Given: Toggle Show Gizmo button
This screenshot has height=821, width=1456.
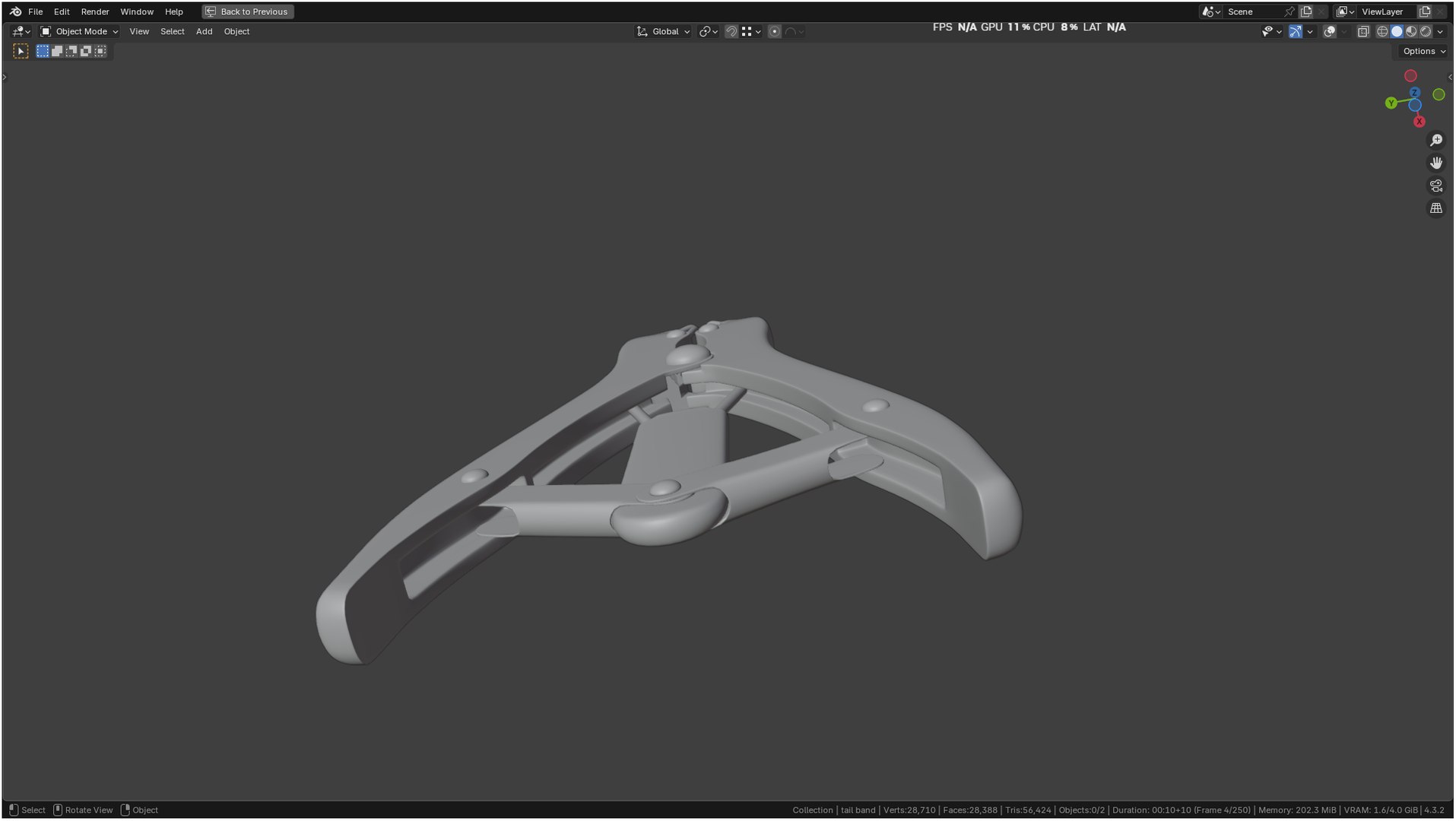Looking at the screenshot, I should [1296, 31].
